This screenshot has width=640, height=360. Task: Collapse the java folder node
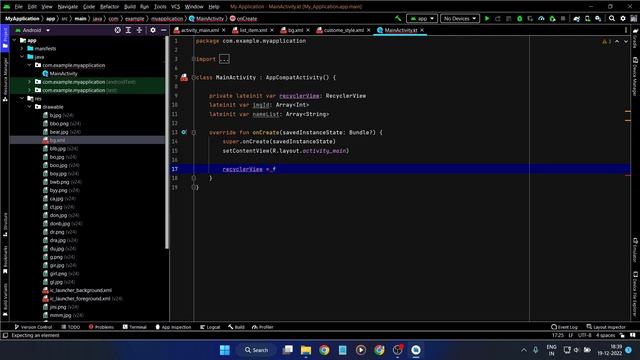[22, 57]
